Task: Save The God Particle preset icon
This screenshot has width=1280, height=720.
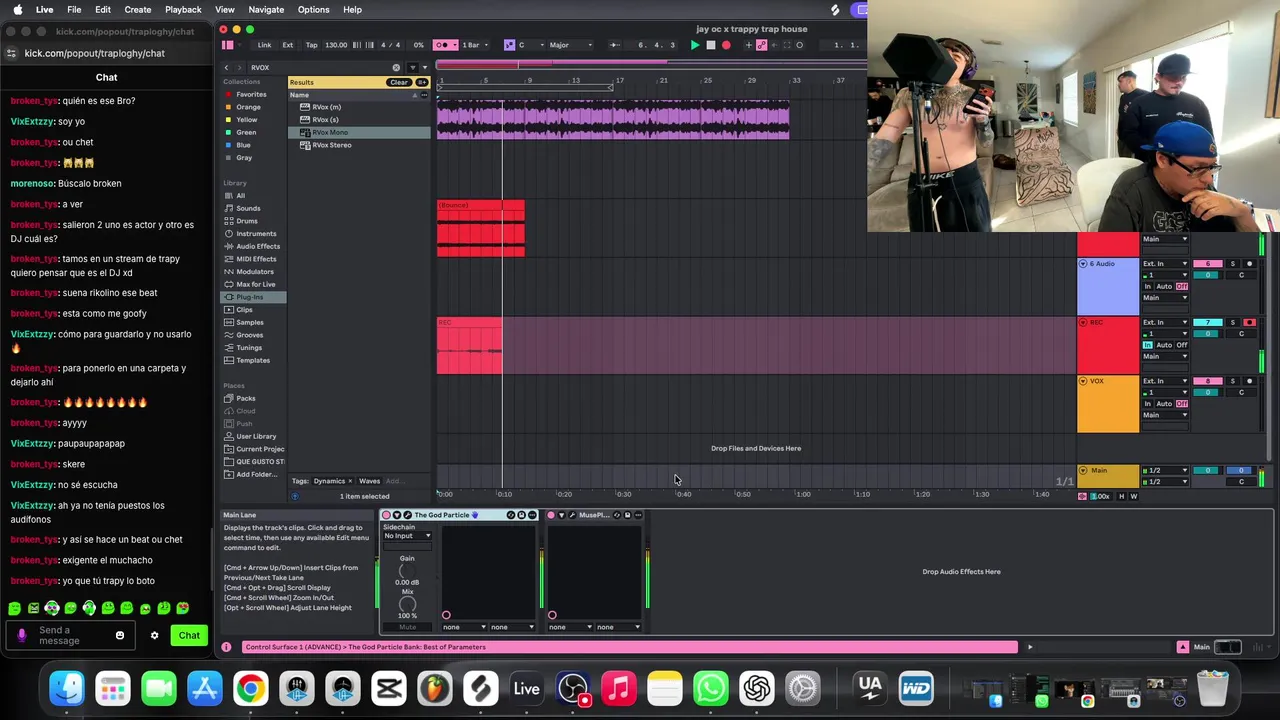Action: pyautogui.click(x=521, y=515)
